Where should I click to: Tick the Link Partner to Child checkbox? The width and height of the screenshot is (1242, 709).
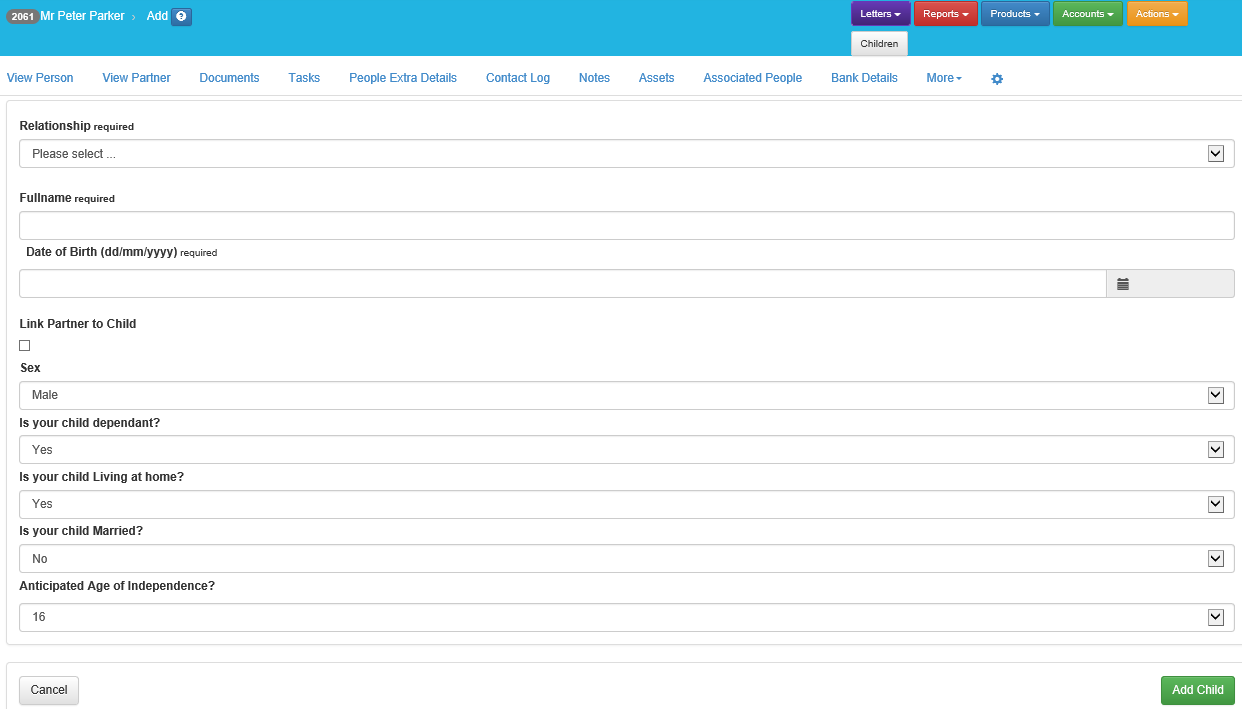click(x=25, y=346)
